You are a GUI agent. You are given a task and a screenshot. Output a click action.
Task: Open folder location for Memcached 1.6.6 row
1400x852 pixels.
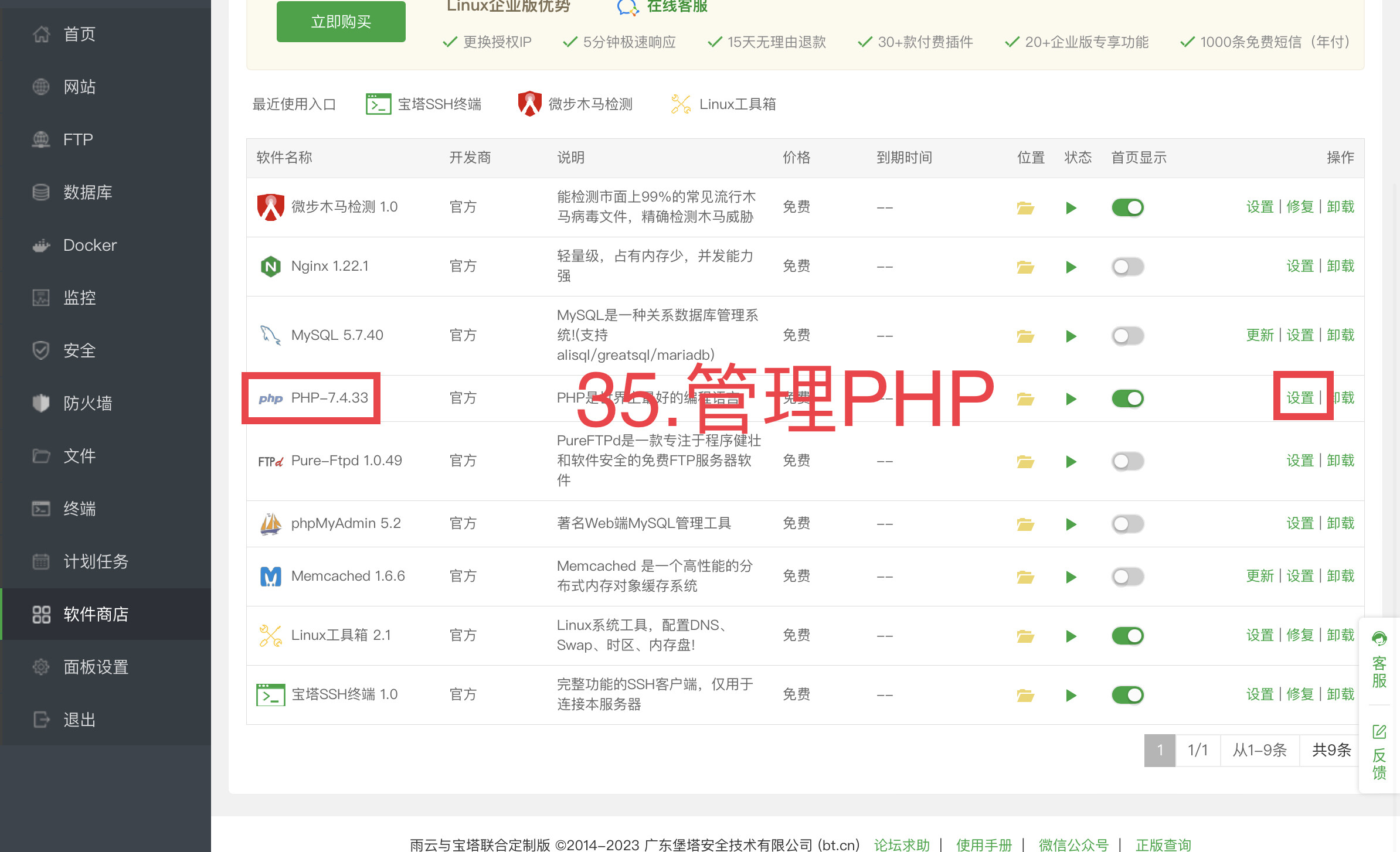[x=1025, y=577]
